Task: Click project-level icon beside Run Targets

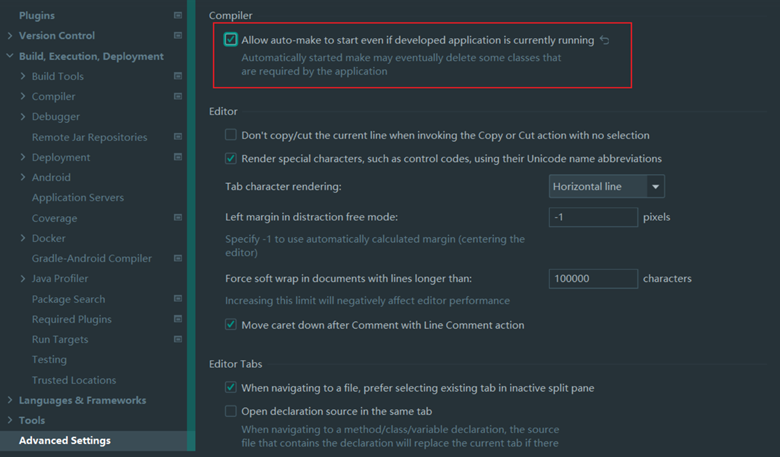Action: pyautogui.click(x=178, y=340)
